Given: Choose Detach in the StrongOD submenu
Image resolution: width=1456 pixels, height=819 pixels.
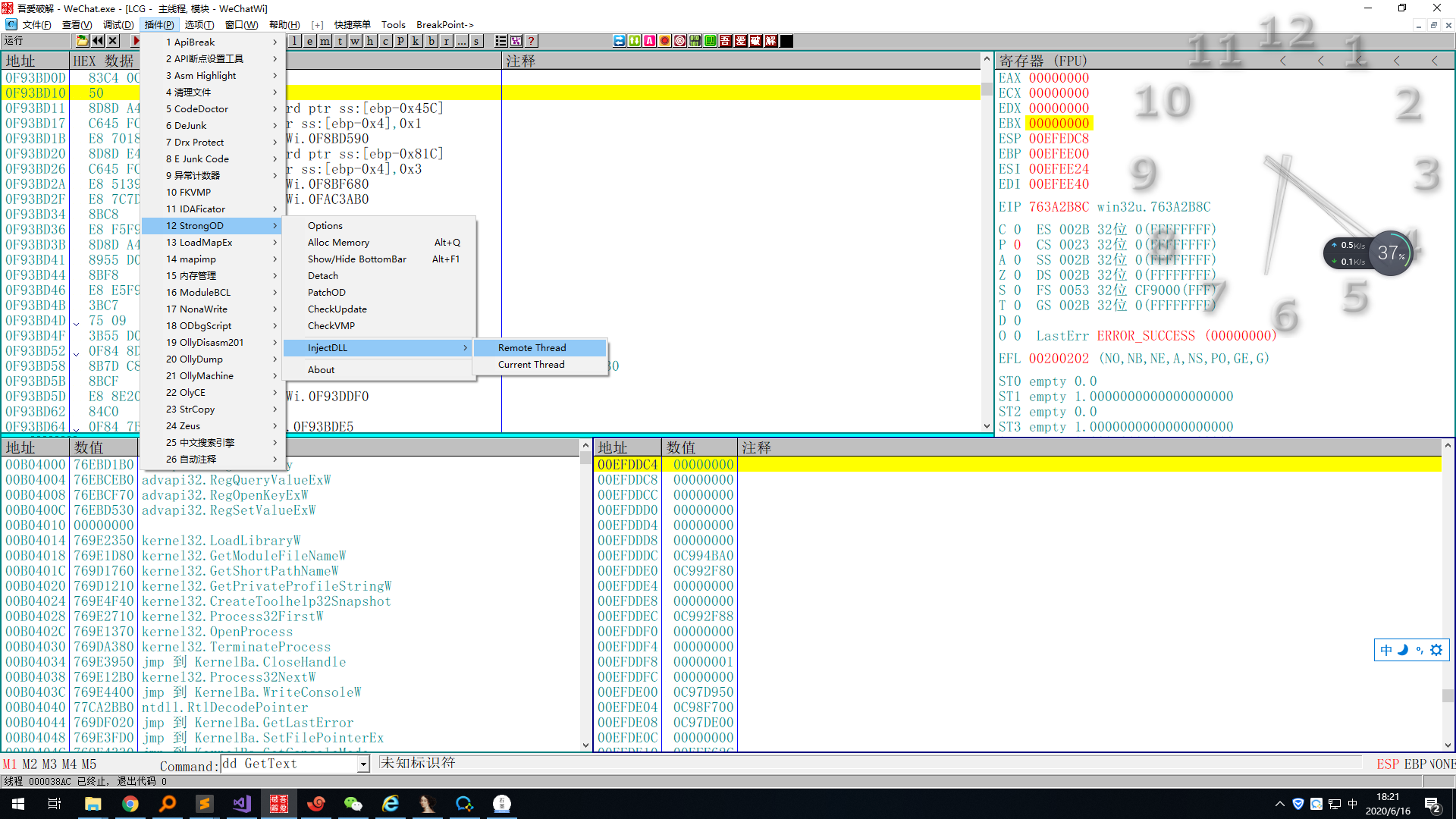Looking at the screenshot, I should point(379,276).
